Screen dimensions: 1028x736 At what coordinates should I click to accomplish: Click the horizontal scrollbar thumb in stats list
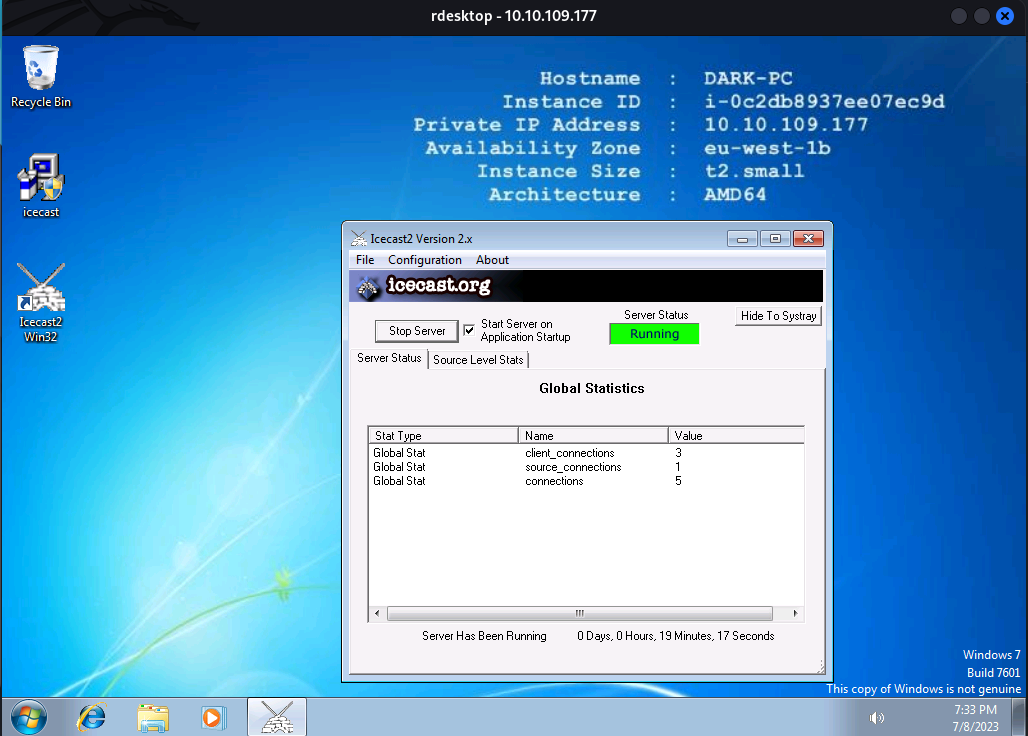point(580,613)
